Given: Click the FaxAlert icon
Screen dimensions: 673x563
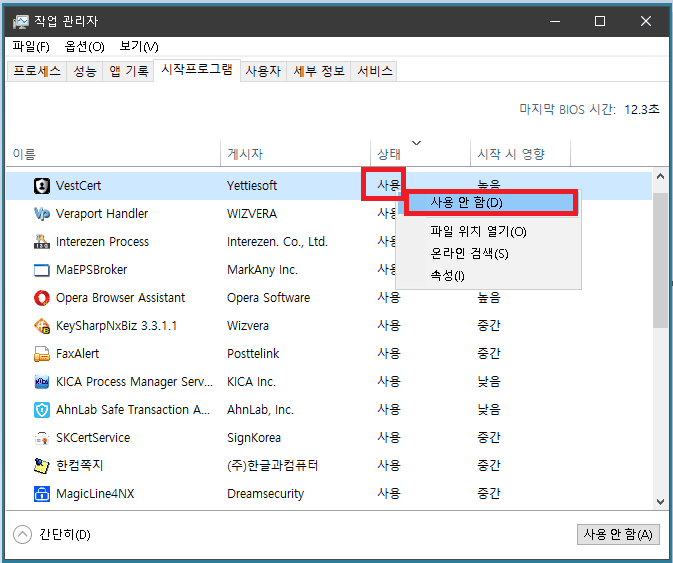Looking at the screenshot, I should [x=42, y=354].
